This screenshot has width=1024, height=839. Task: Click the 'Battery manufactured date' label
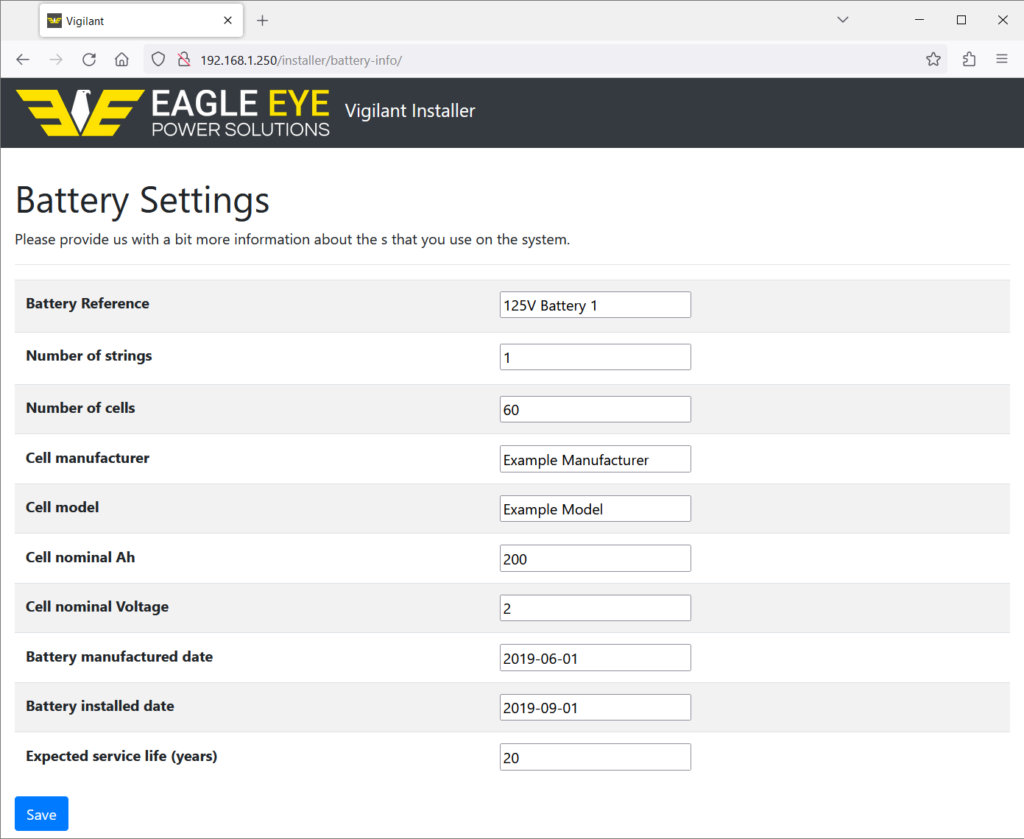(120, 657)
